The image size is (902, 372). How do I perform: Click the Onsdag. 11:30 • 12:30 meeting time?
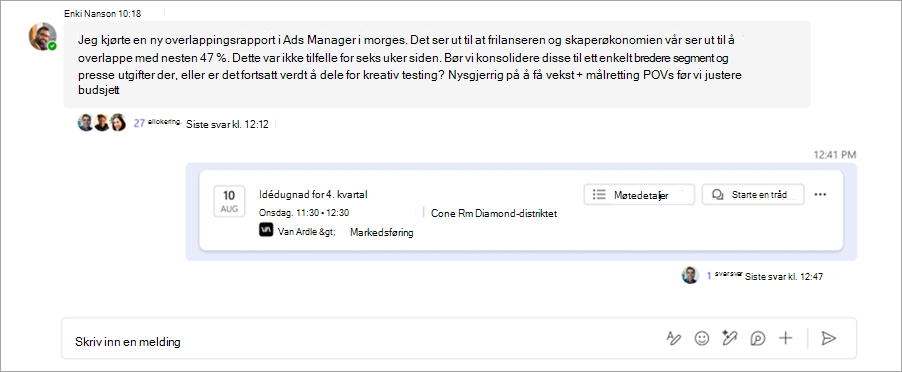click(304, 213)
